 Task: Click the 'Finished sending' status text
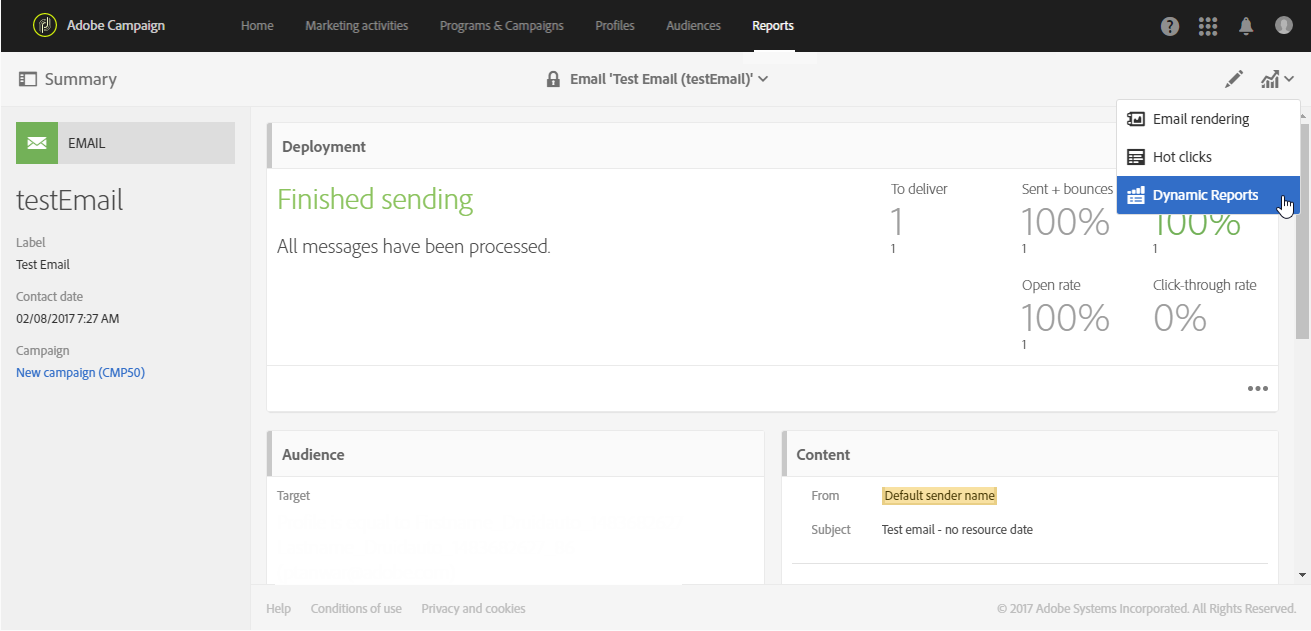tap(375, 200)
